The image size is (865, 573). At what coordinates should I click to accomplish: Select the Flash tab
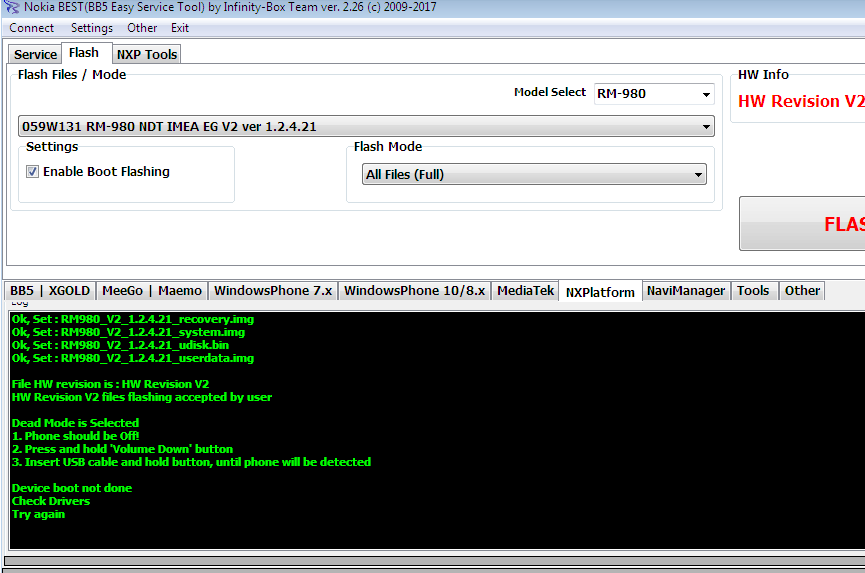tap(84, 52)
